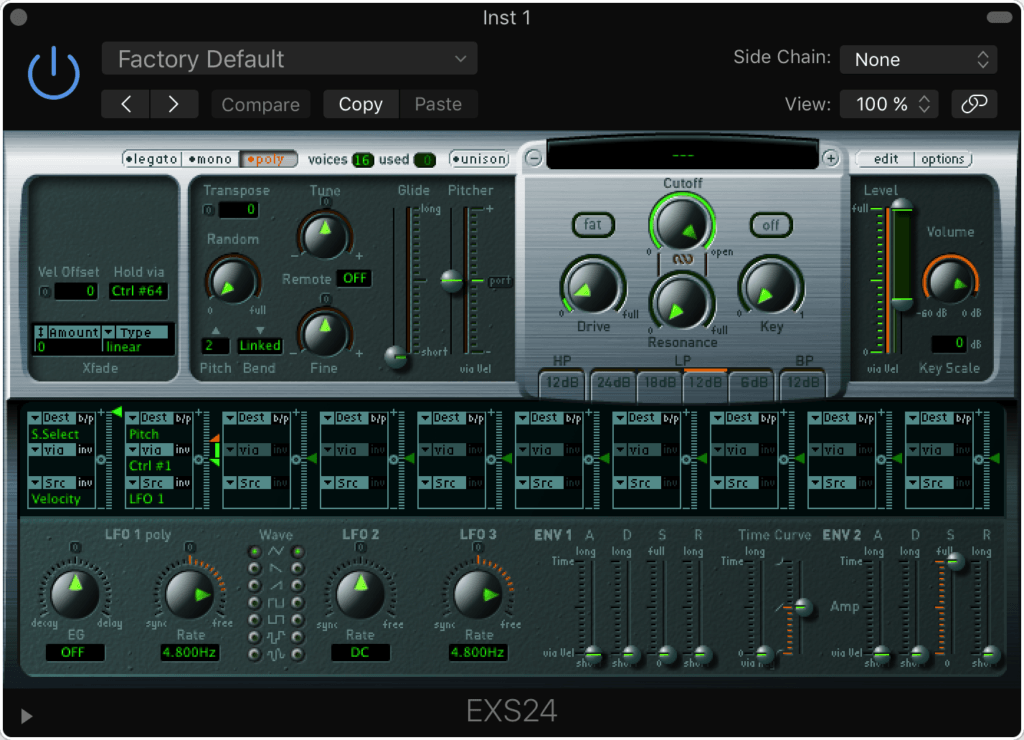Viewport: 1024px width, 740px height.
Task: Click the LFO 2 Rate knob
Action: point(360,593)
